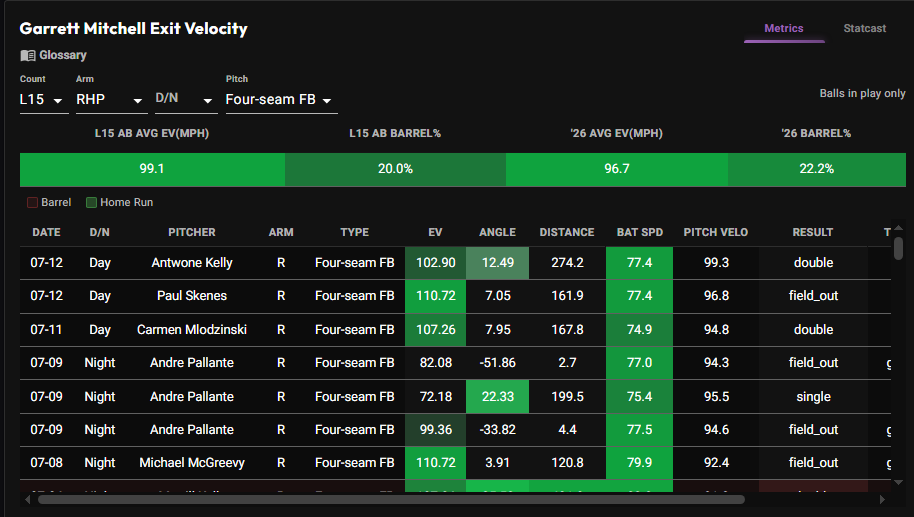Click the scroll right arrow
This screenshot has width=914, height=517.
pos(882,500)
